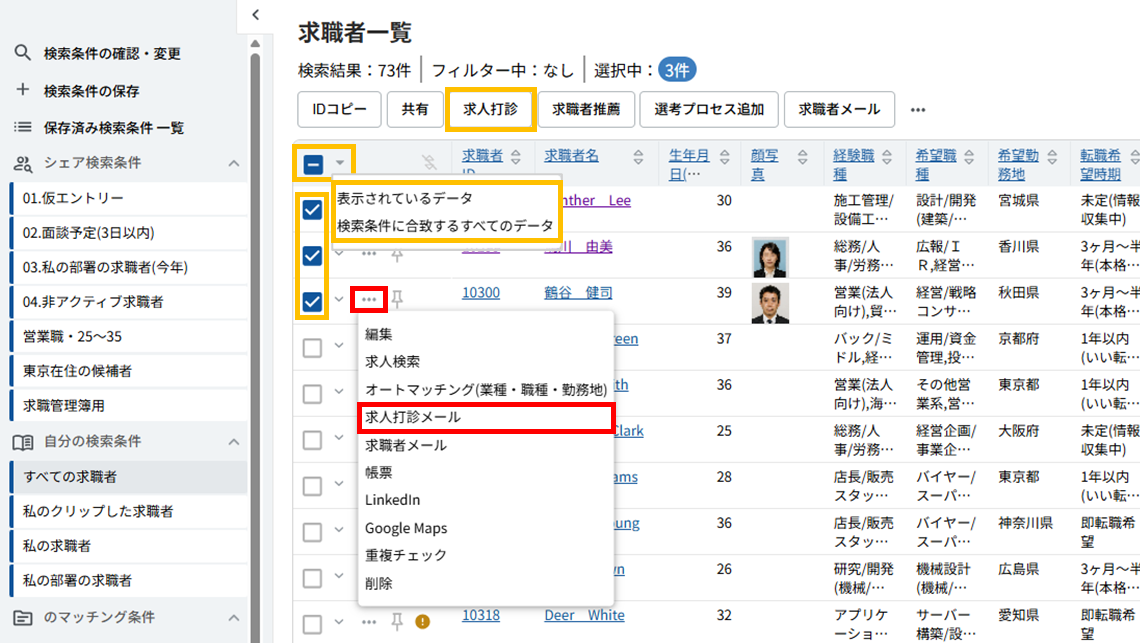The width and height of the screenshot is (1140, 643).
Task: Open the 鶴谷 健司 candidate link
Action: coord(578,293)
